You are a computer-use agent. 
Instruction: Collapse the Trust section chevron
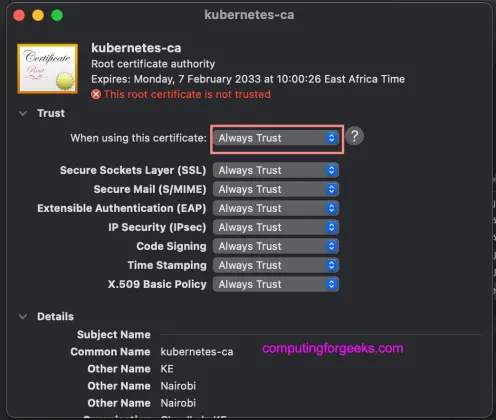coord(23,113)
